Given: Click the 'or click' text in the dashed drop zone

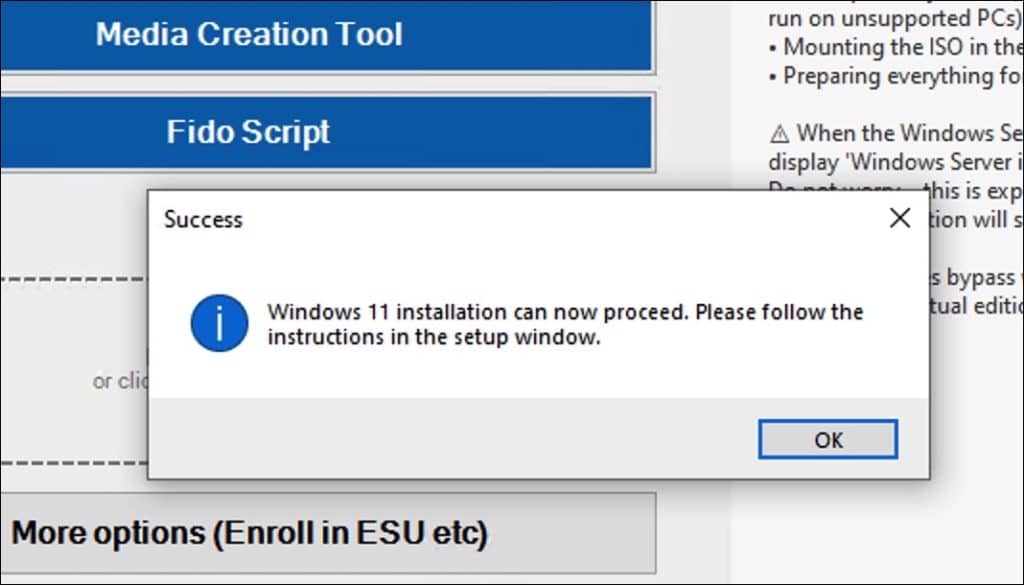Looking at the screenshot, I should (x=118, y=381).
